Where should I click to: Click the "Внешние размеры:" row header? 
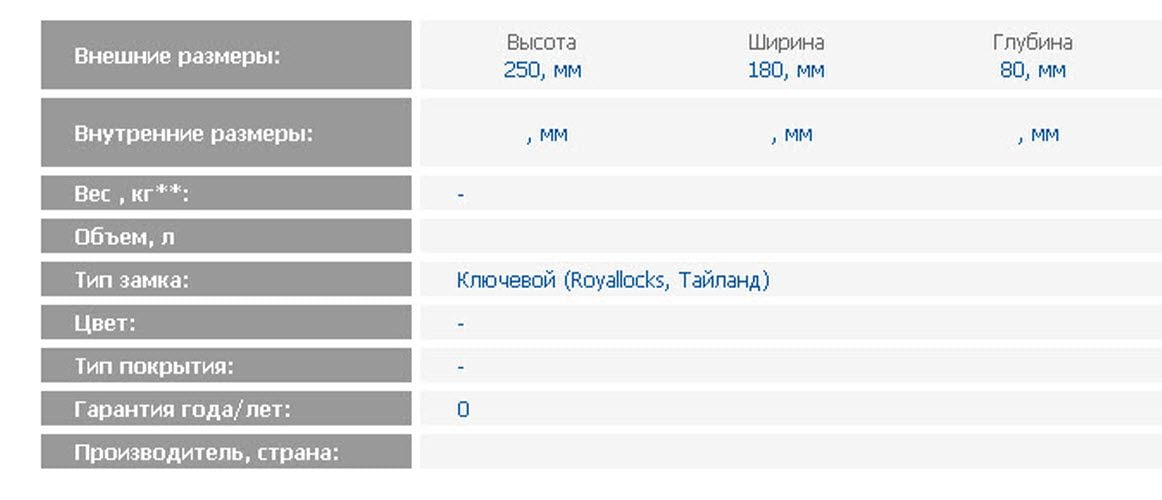(x=177, y=56)
